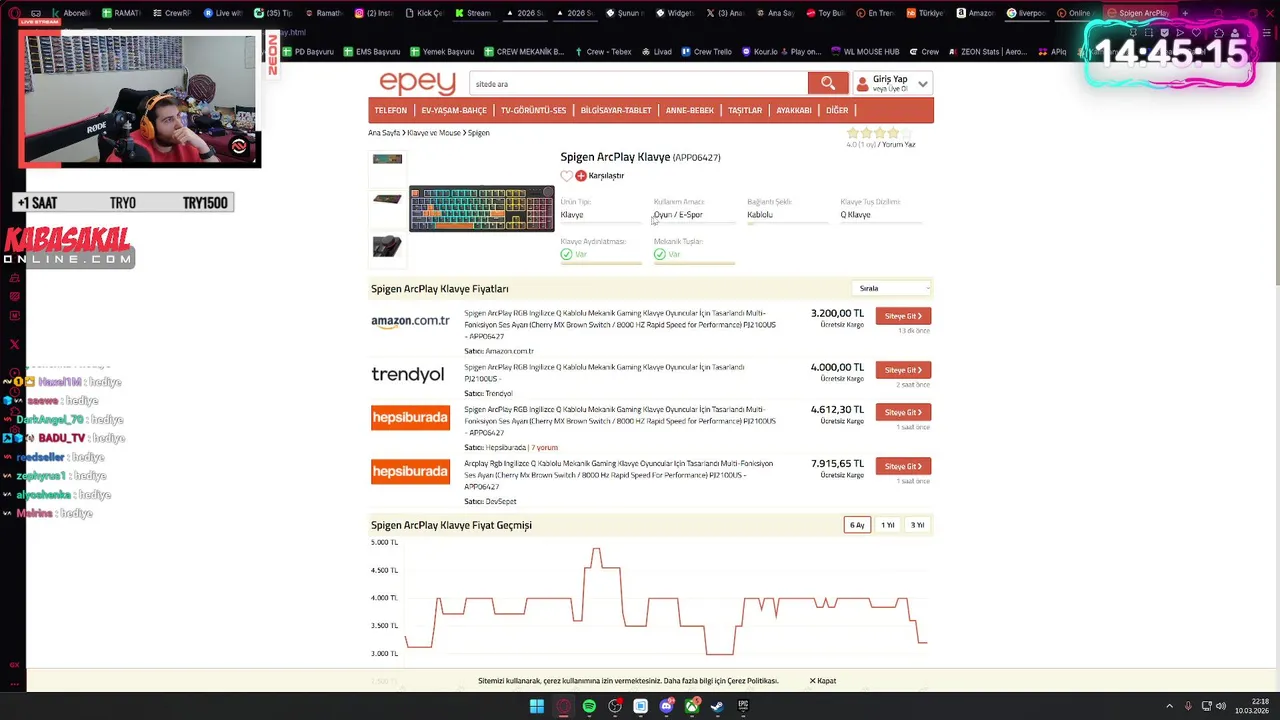The height and width of the screenshot is (720, 1280).
Task: Click the GX Corner icon in sidebar bottom
Action: (x=14, y=664)
